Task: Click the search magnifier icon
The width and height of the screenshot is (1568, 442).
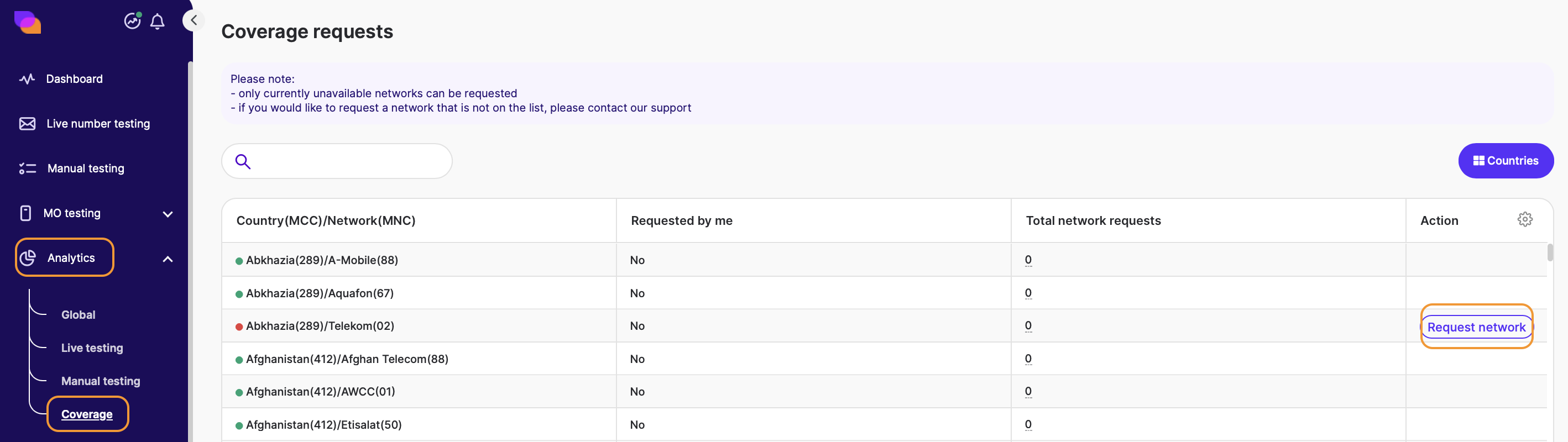Action: point(243,161)
